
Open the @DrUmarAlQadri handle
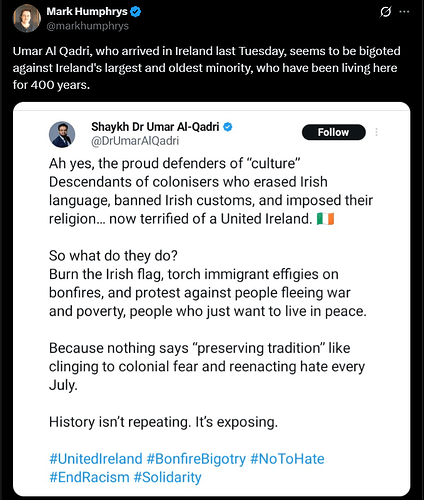click(x=135, y=141)
